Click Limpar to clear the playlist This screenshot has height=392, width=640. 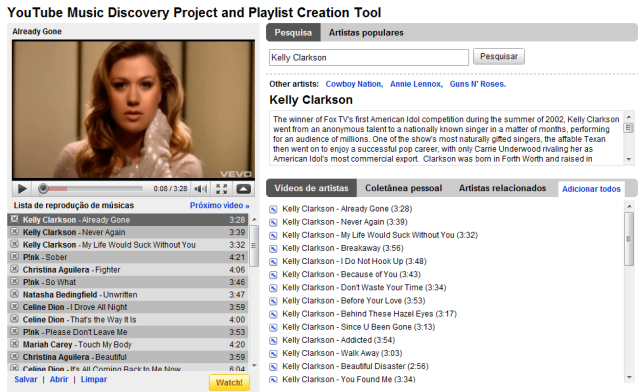tap(93, 379)
